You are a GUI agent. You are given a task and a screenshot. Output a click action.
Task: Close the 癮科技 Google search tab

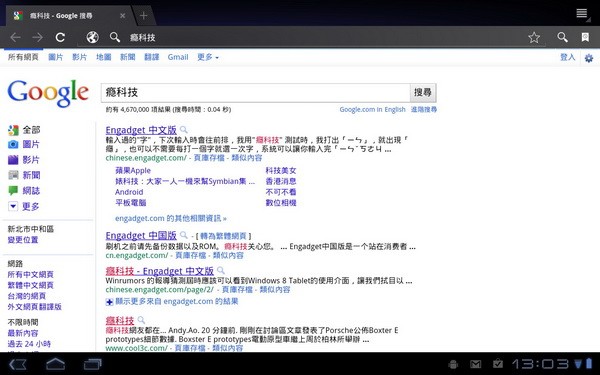[122, 16]
